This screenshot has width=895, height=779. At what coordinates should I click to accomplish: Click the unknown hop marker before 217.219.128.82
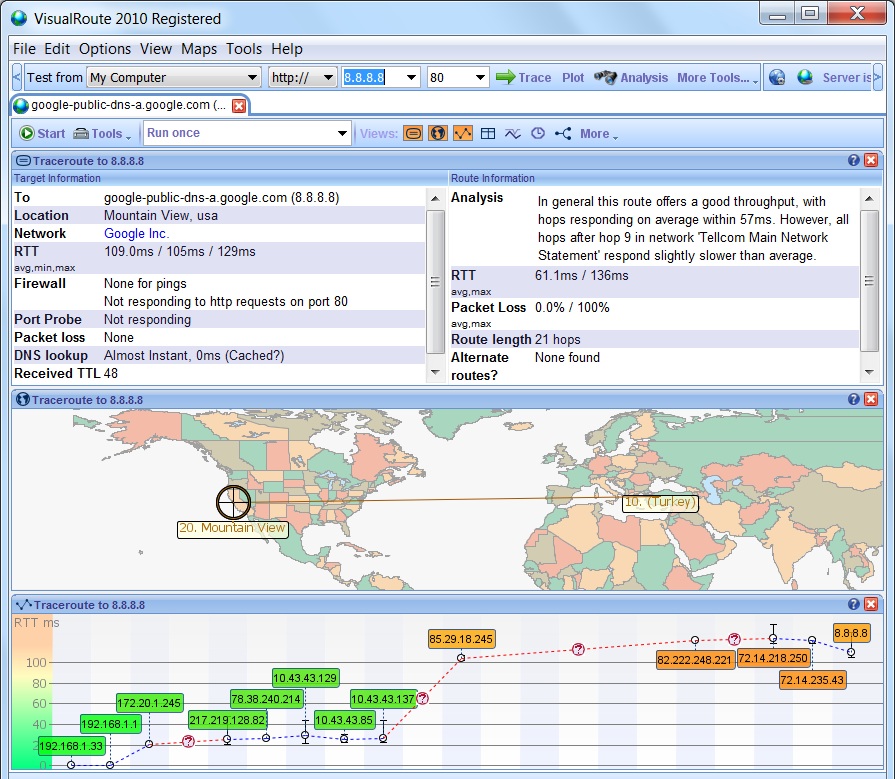[x=188, y=741]
